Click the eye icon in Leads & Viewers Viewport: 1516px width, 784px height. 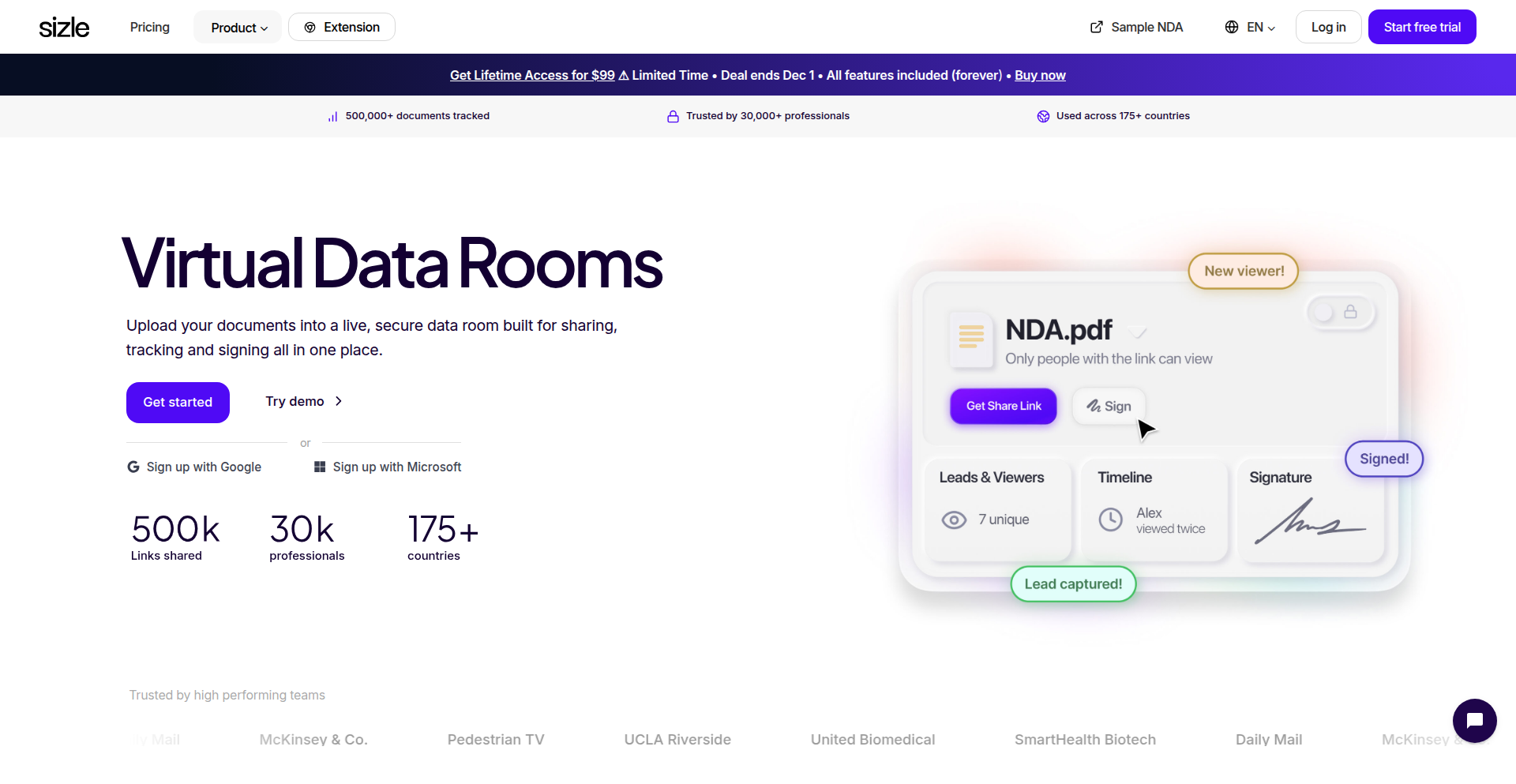(x=954, y=520)
